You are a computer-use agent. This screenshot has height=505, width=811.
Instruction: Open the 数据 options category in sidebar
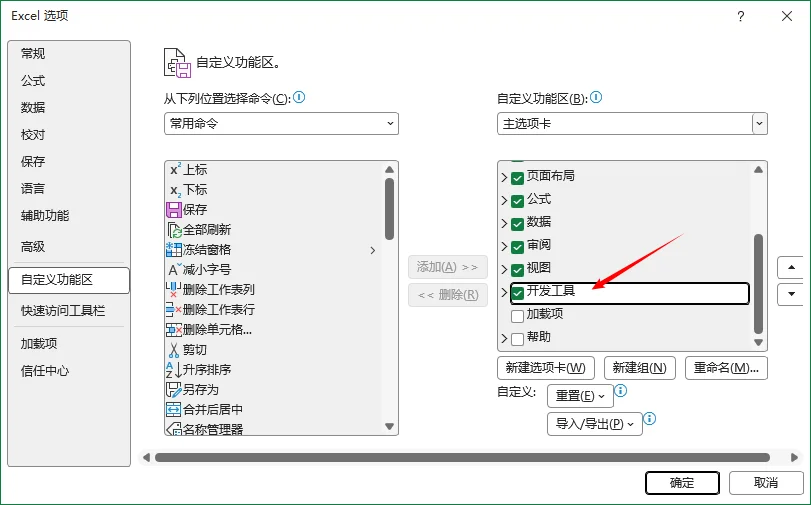coord(69,108)
